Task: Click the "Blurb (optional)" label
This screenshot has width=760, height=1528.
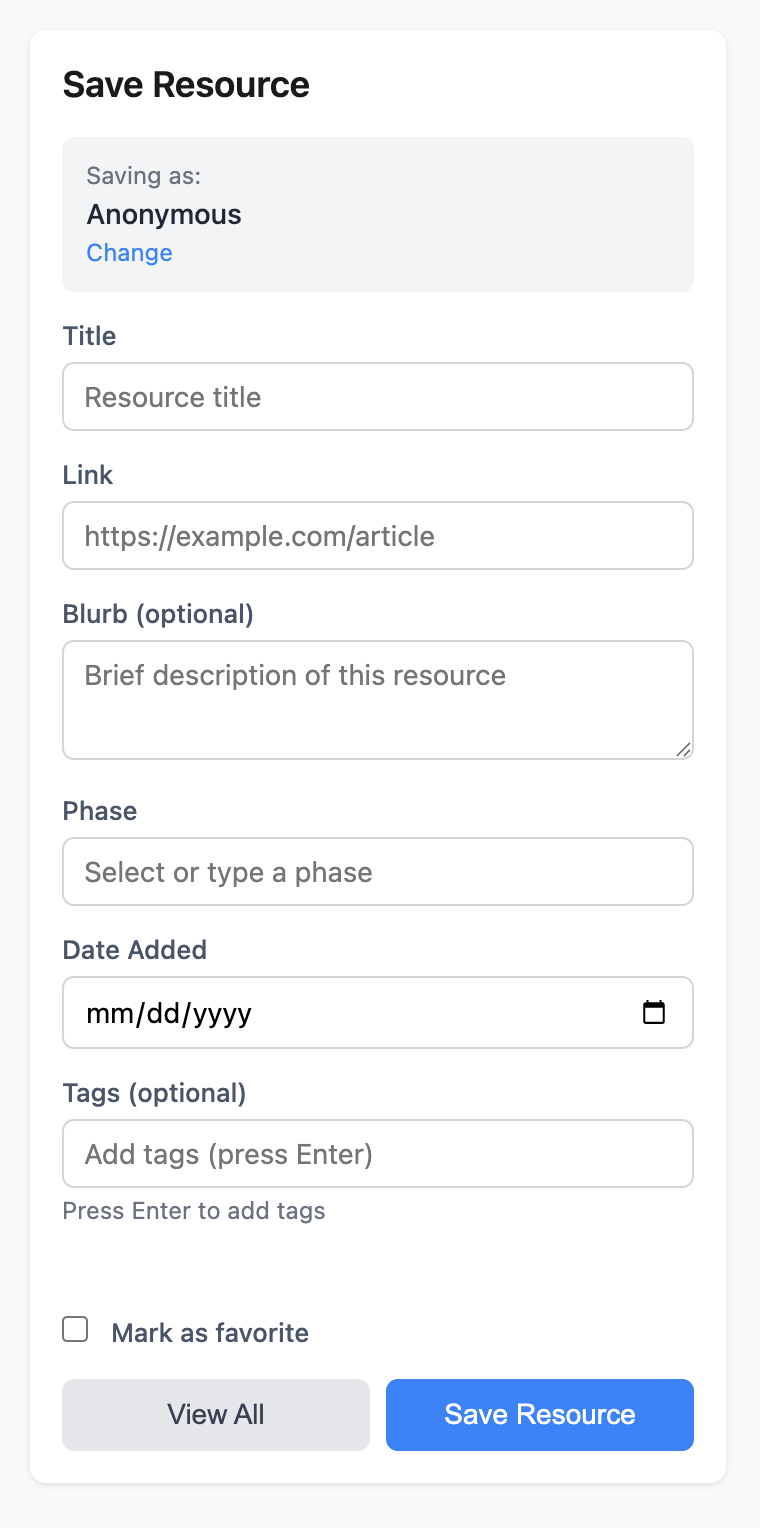Action: click(158, 614)
